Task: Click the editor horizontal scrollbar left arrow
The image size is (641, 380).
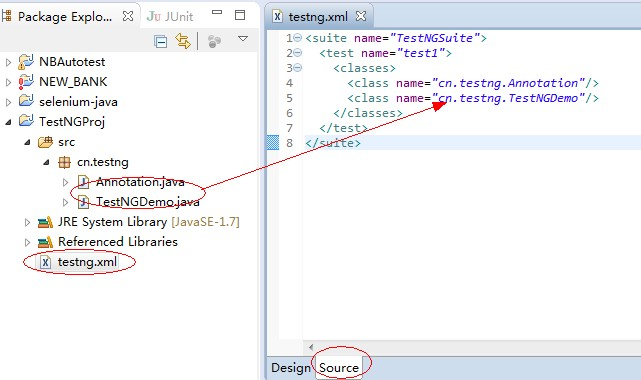Action: [x=311, y=347]
